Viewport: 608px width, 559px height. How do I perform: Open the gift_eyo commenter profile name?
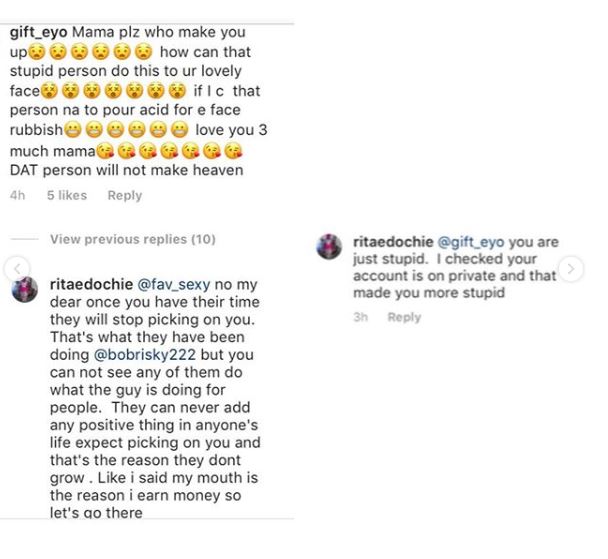[x=47, y=32]
